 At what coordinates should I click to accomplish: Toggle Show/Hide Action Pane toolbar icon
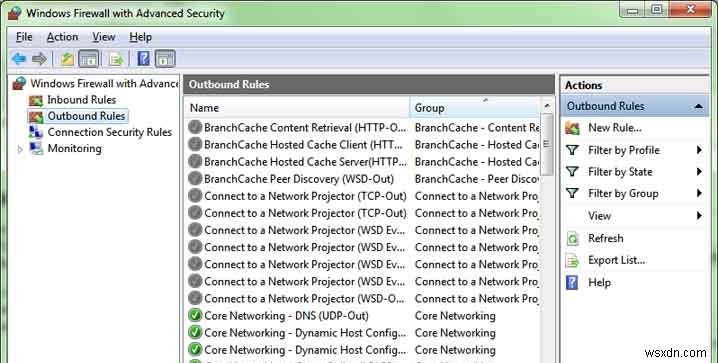[165, 59]
